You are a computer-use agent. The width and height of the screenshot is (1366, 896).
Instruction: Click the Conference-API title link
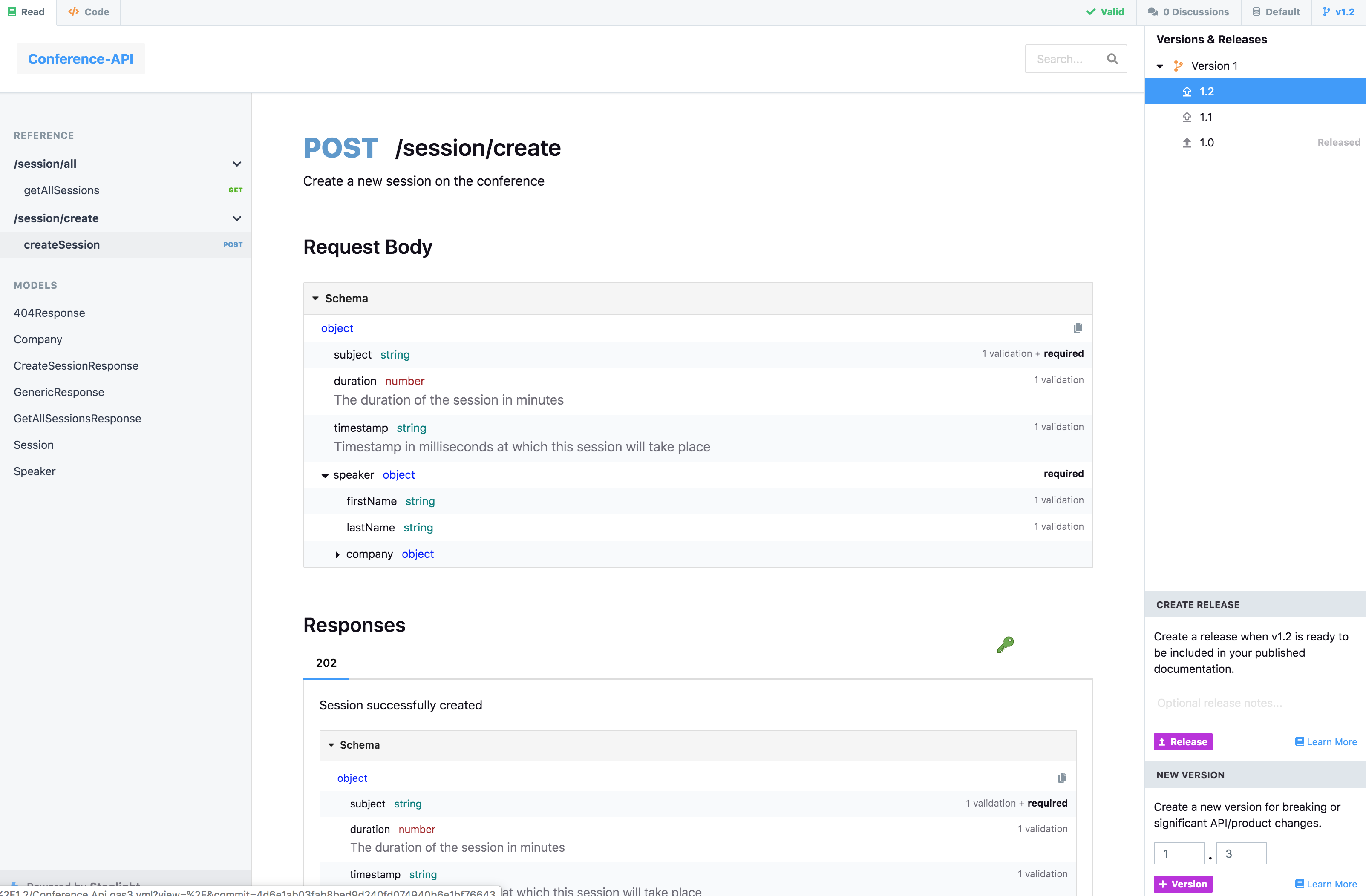pyautogui.click(x=81, y=59)
